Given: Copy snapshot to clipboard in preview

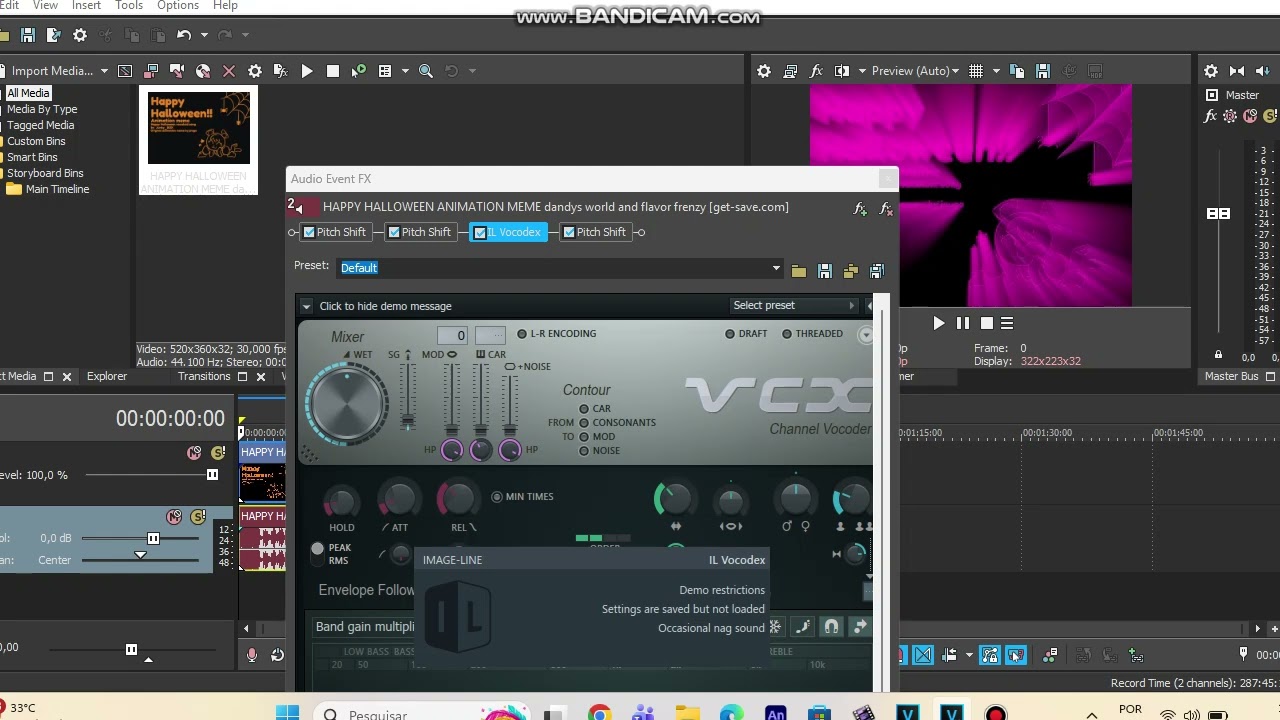Looking at the screenshot, I should (x=1017, y=71).
